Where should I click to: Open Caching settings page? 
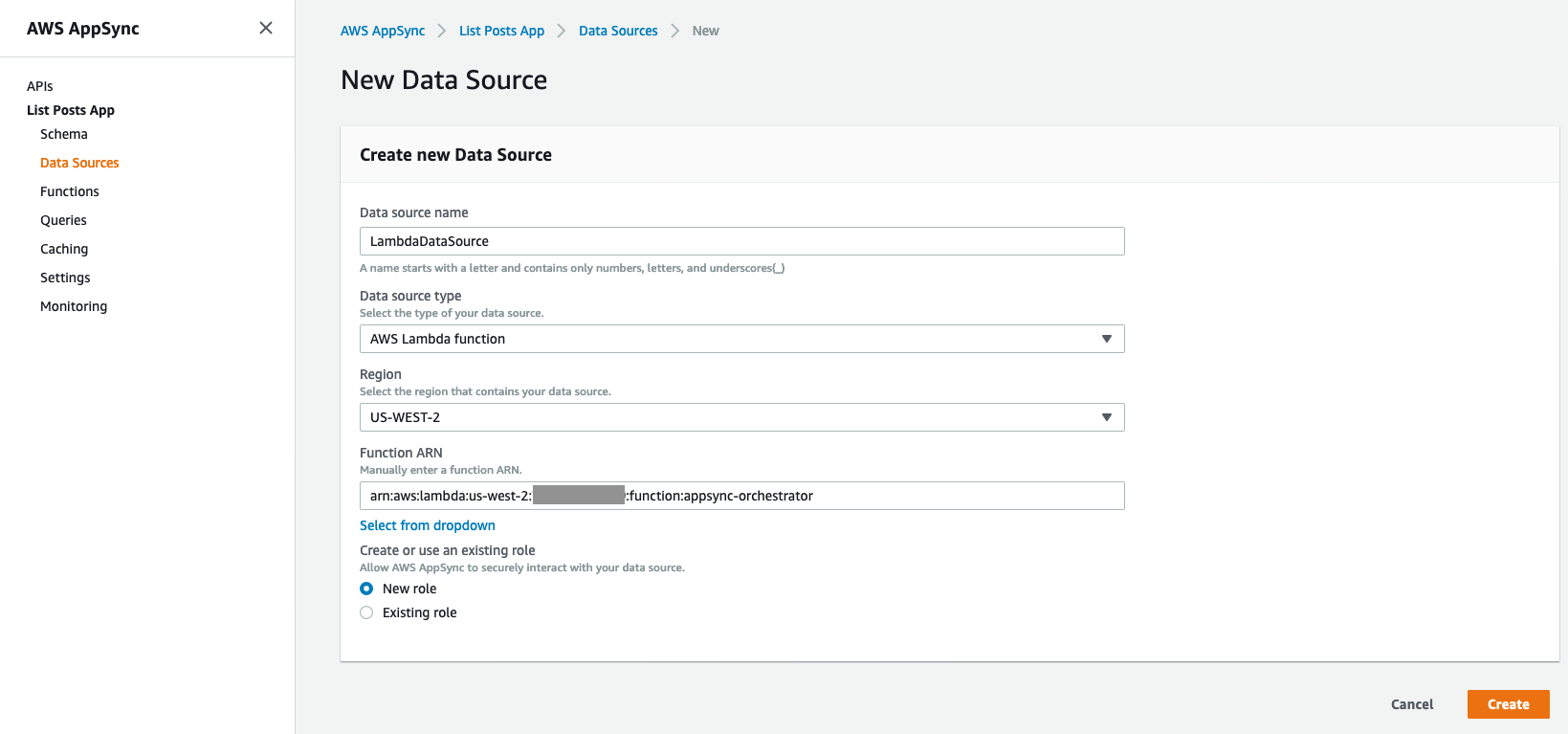pyautogui.click(x=64, y=249)
